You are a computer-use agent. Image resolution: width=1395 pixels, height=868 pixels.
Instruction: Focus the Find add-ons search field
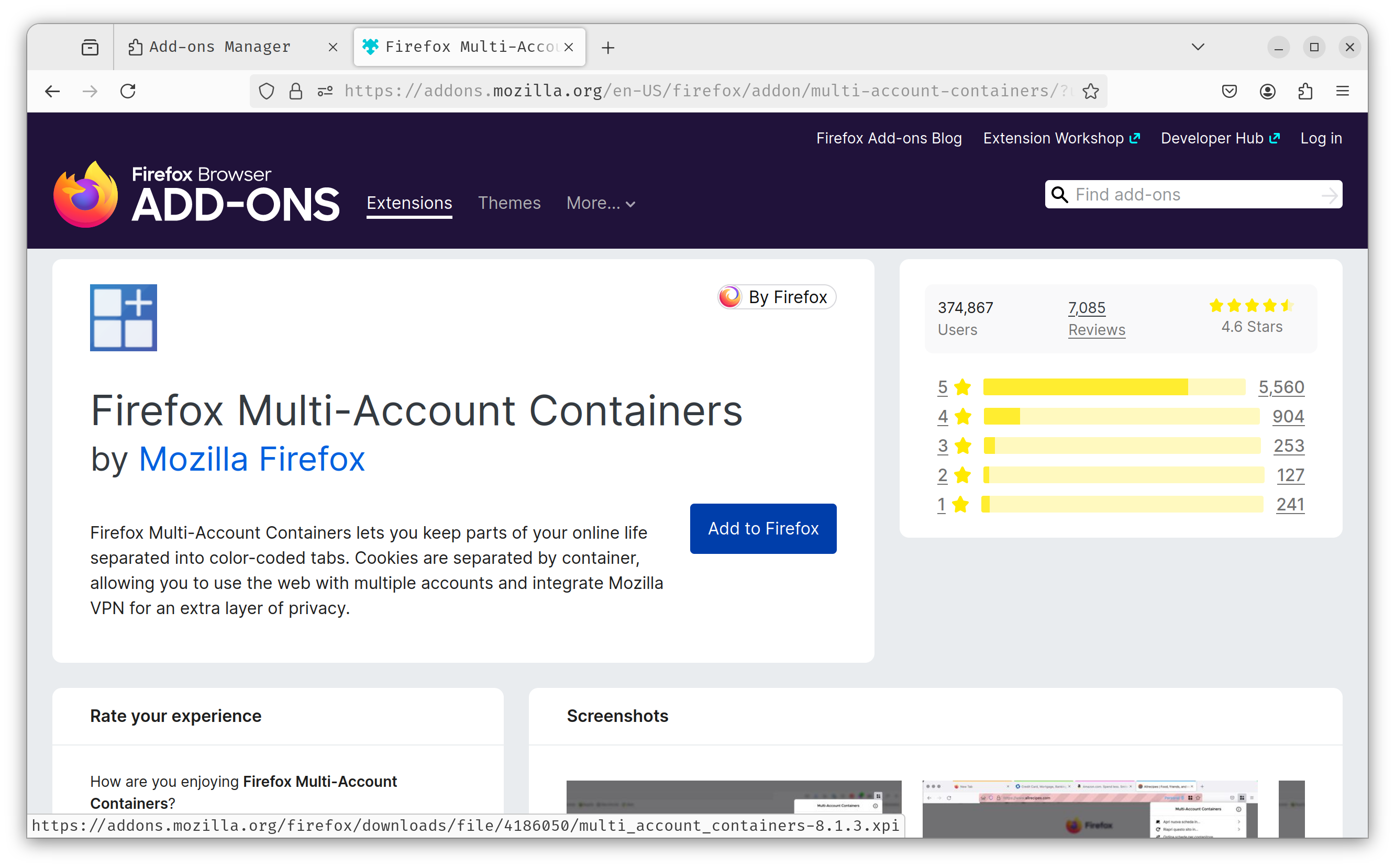tap(1194, 195)
